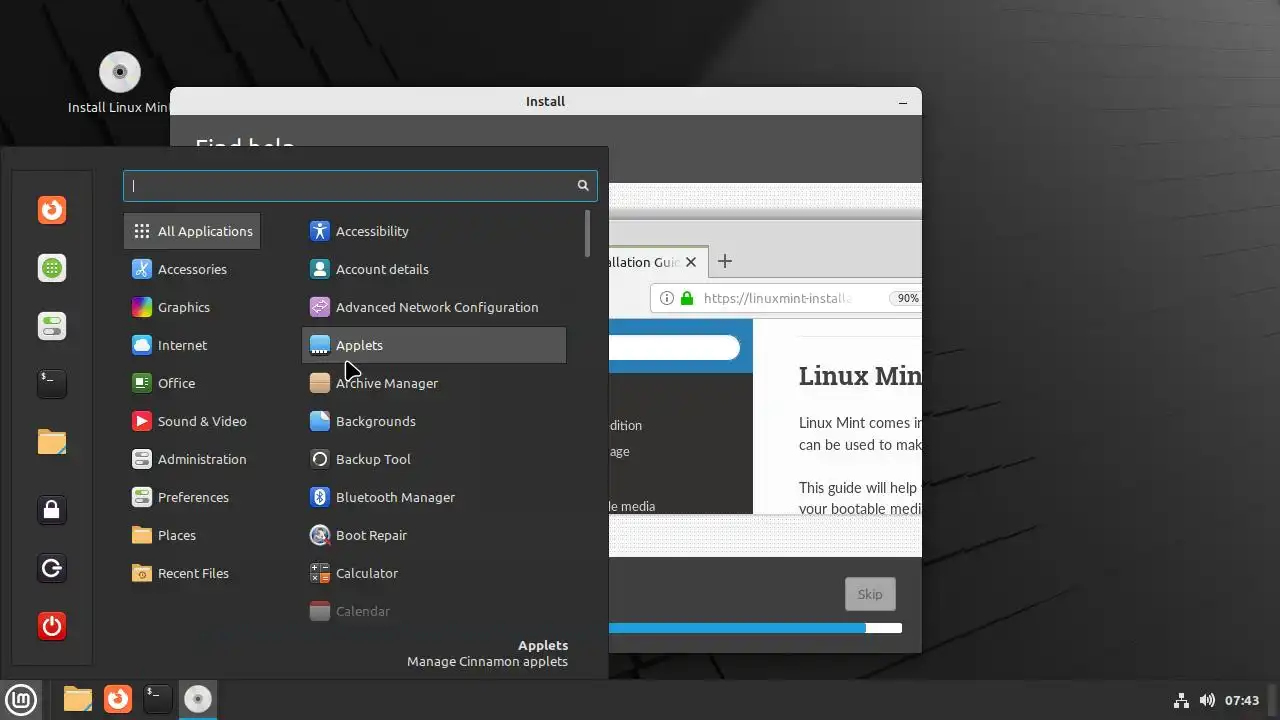Launch the Calendar entry
Viewport: 1280px width, 720px height.
coord(434,611)
